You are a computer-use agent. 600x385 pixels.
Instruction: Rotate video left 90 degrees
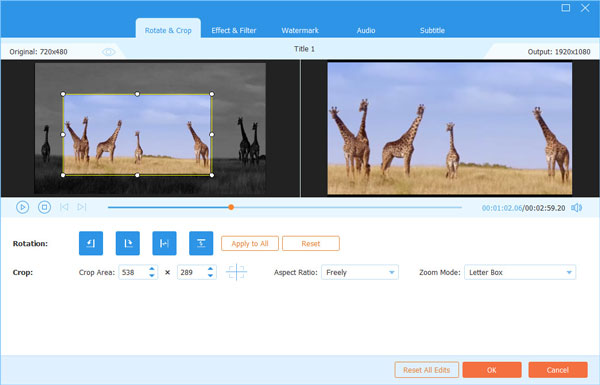tap(91, 243)
